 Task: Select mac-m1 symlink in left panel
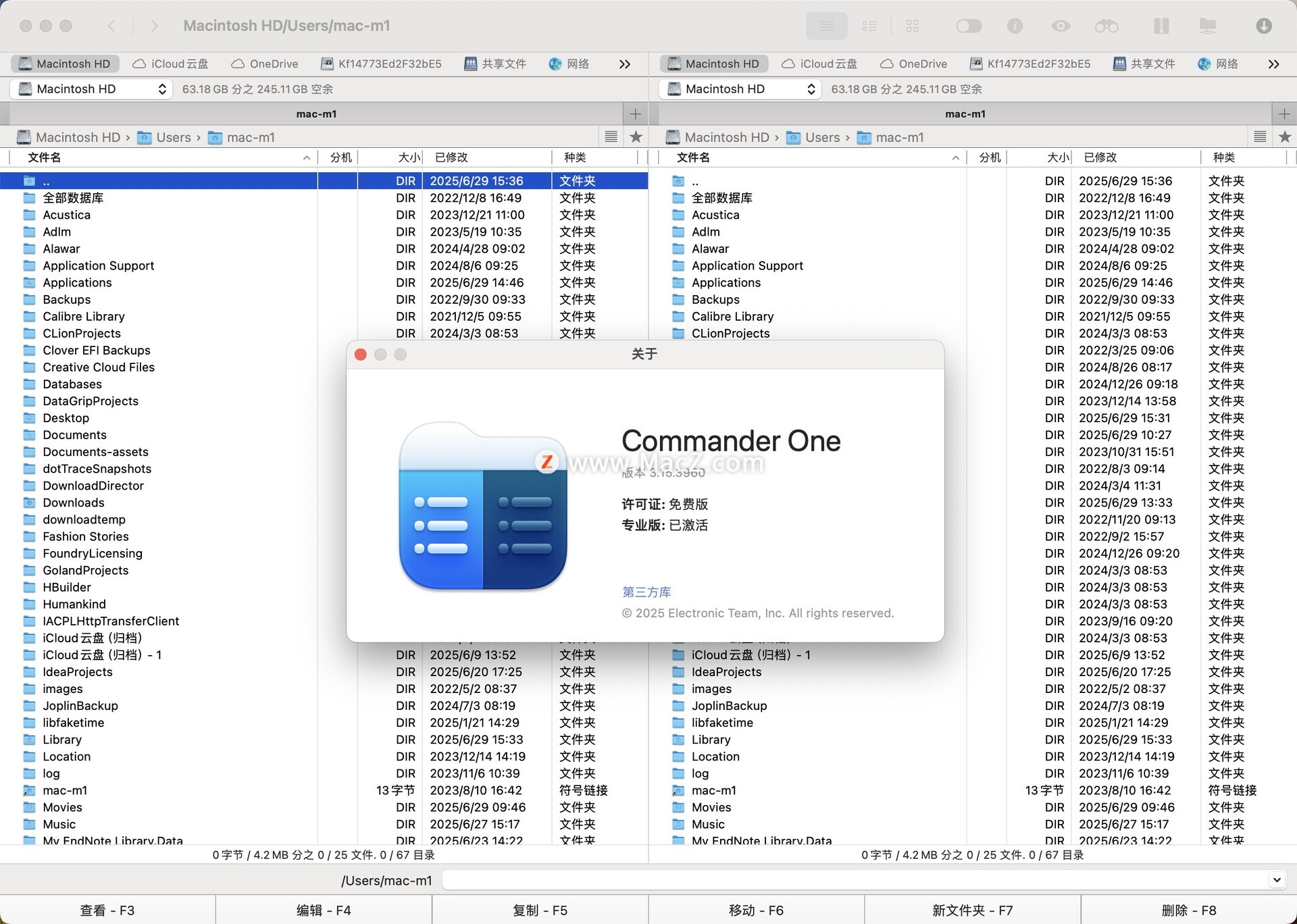click(65, 790)
